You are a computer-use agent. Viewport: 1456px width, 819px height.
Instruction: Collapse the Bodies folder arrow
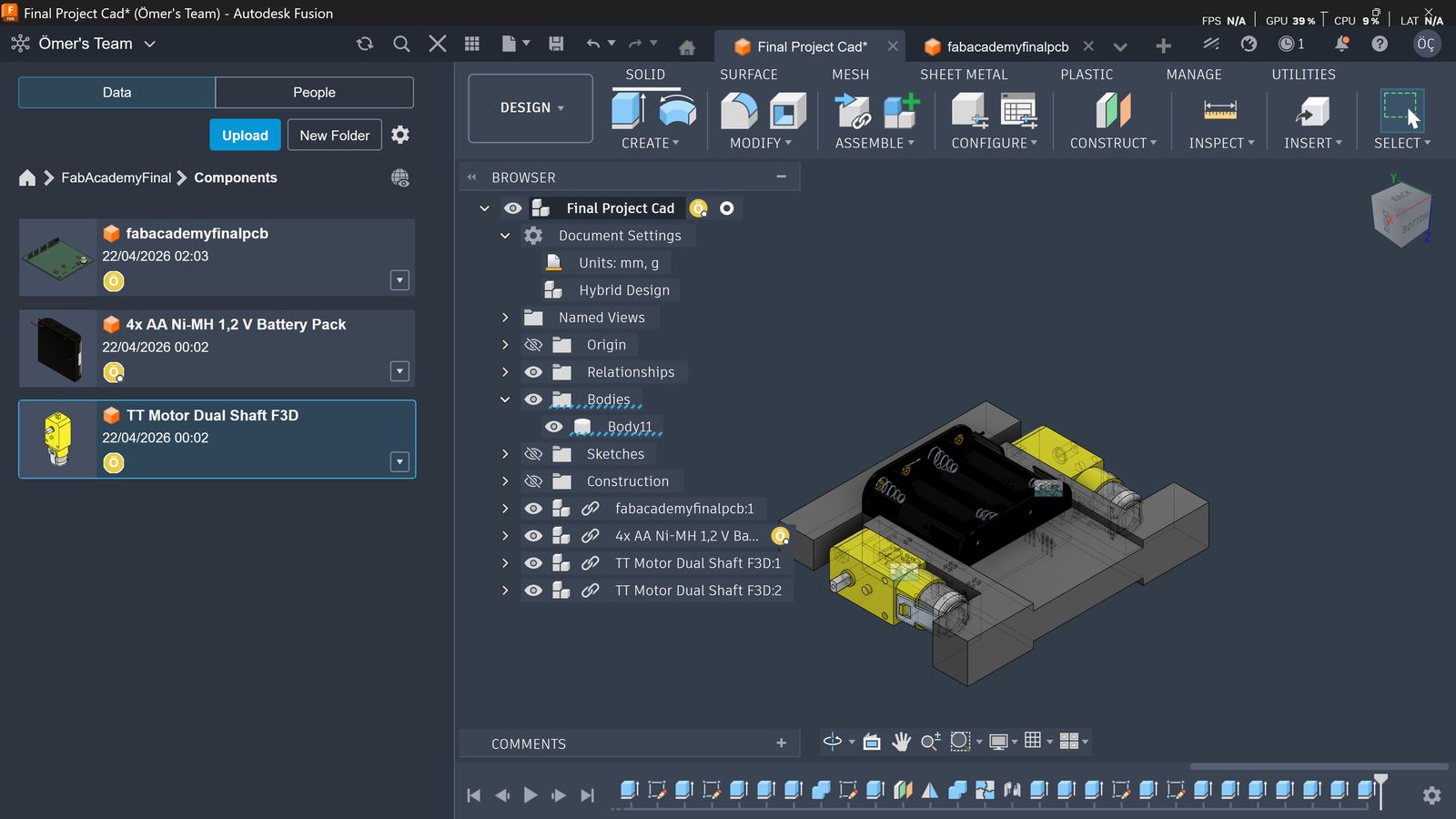(x=505, y=399)
